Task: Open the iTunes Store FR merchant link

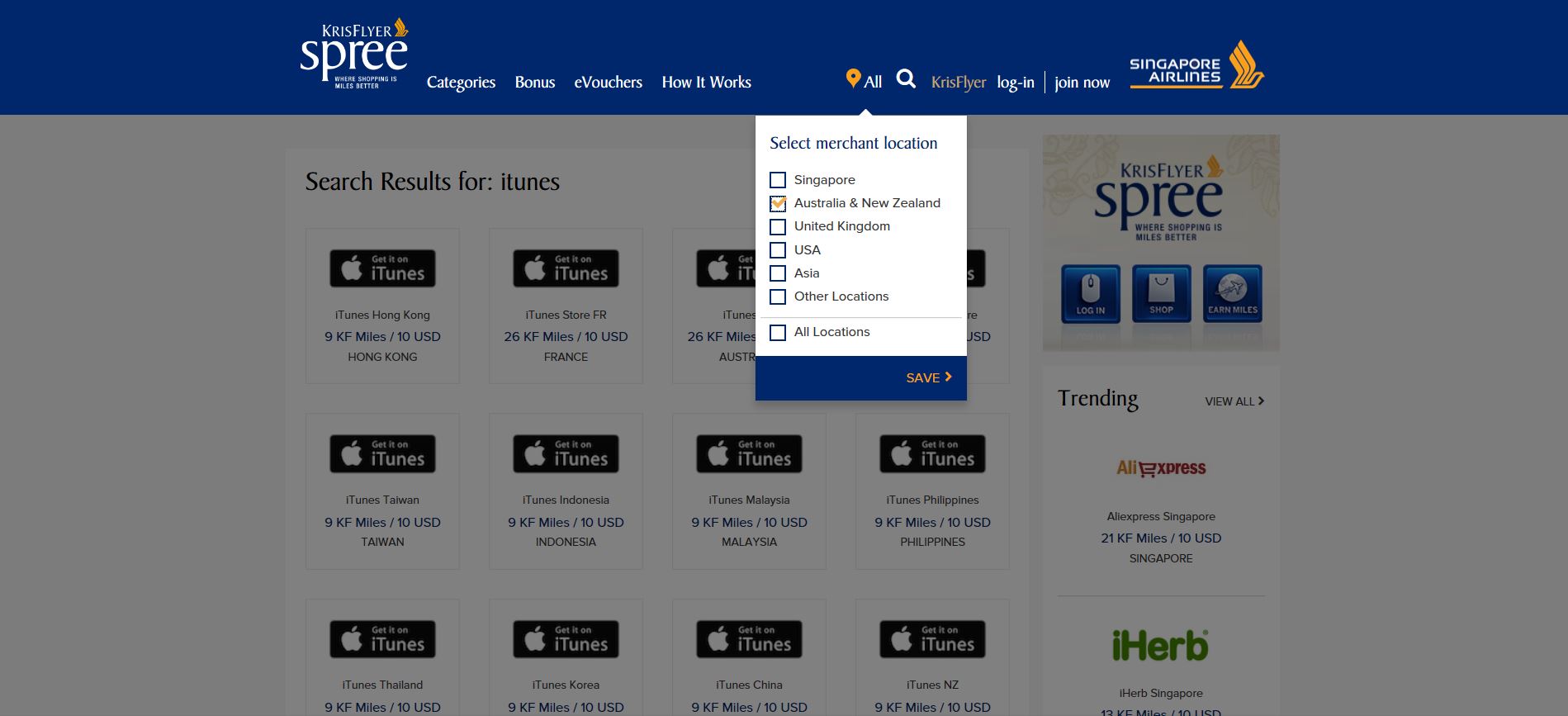Action: point(566,315)
